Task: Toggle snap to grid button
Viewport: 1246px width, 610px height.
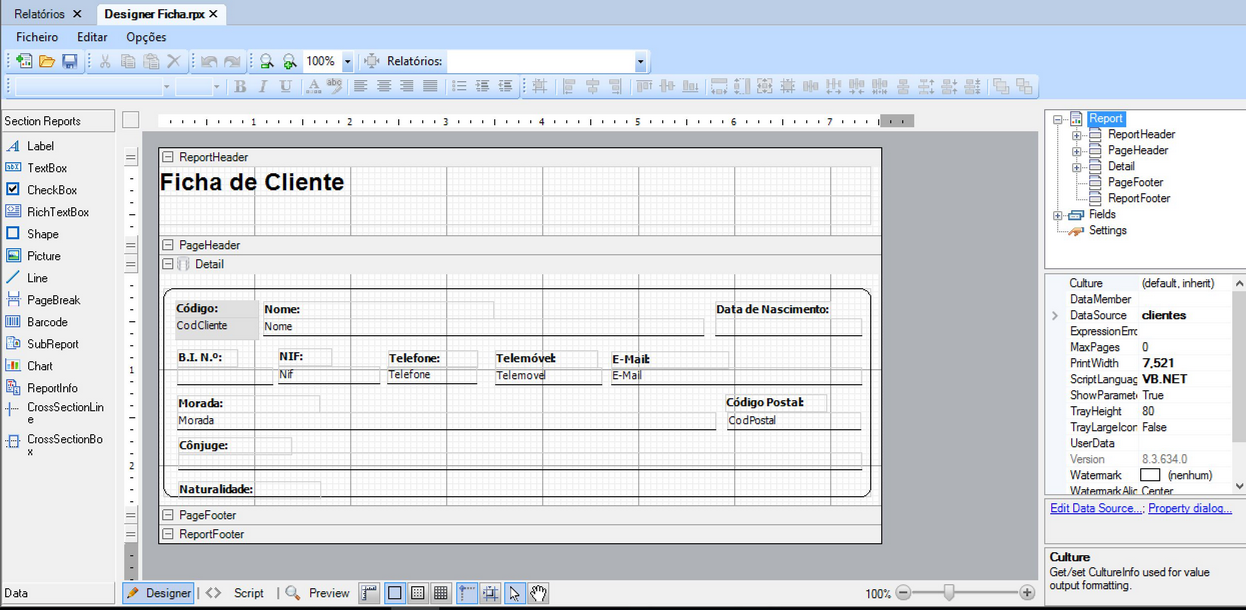Action: click(490, 593)
